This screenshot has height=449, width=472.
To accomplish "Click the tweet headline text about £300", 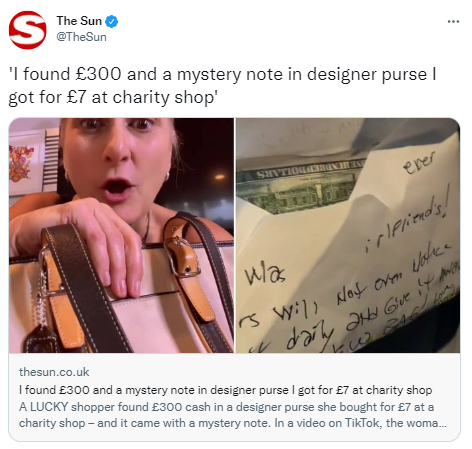I will 222,86.
